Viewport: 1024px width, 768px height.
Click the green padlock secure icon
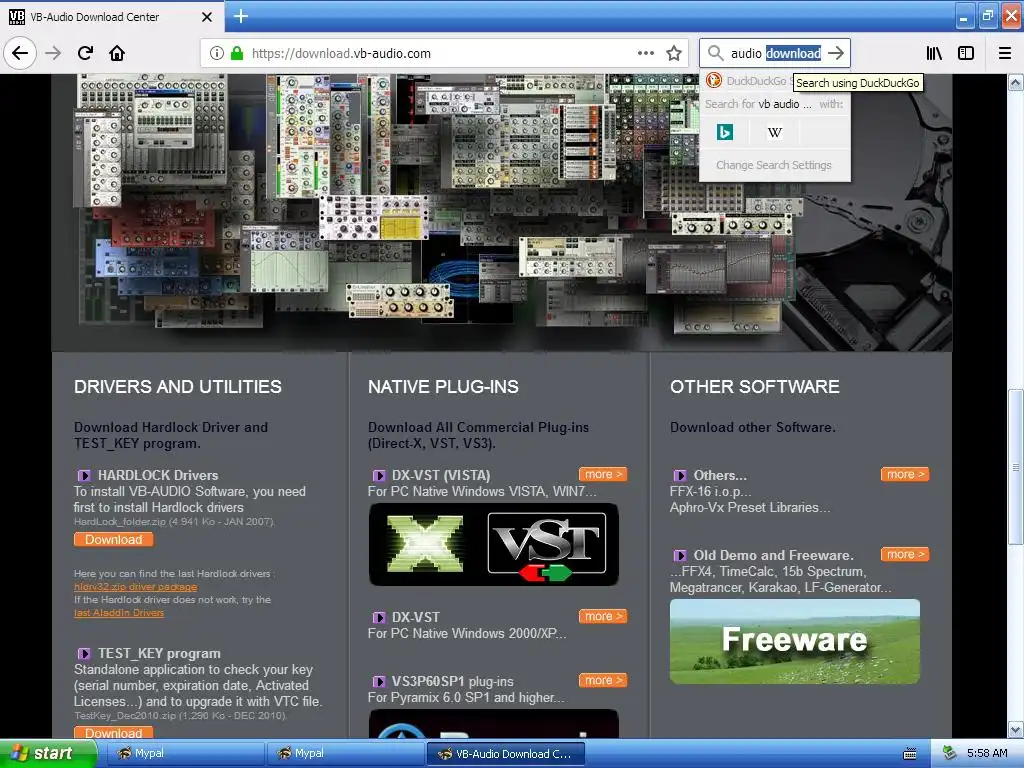pos(237,53)
